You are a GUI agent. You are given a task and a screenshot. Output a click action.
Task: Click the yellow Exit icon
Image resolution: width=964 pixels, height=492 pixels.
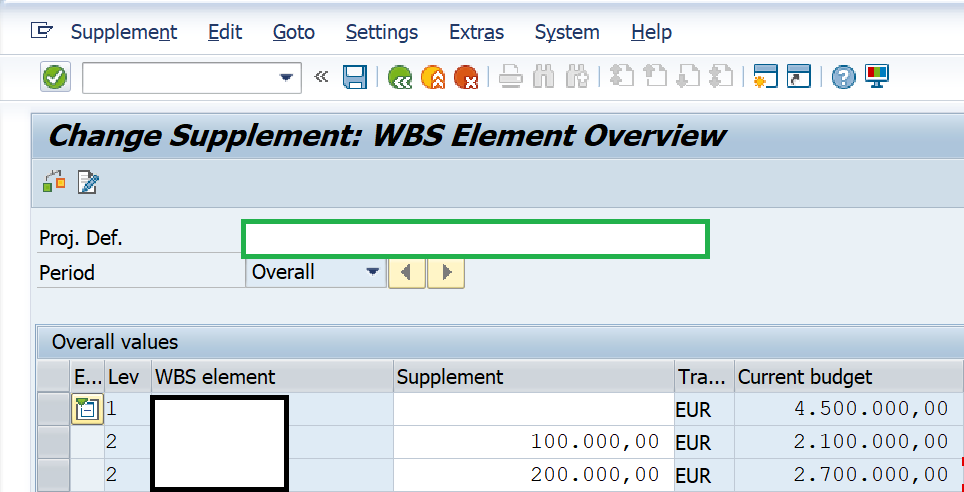tap(433, 77)
